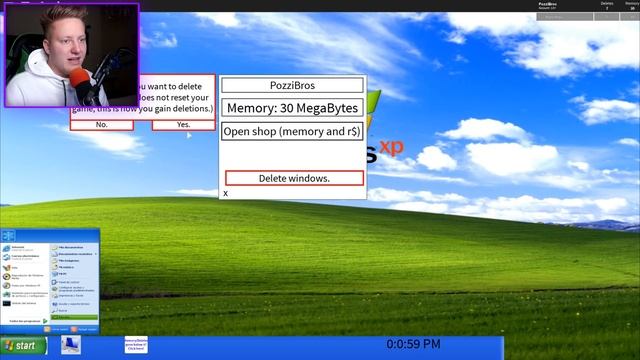Select the Memory: 30 MegaBytes label
The image size is (640, 360).
click(x=292, y=108)
